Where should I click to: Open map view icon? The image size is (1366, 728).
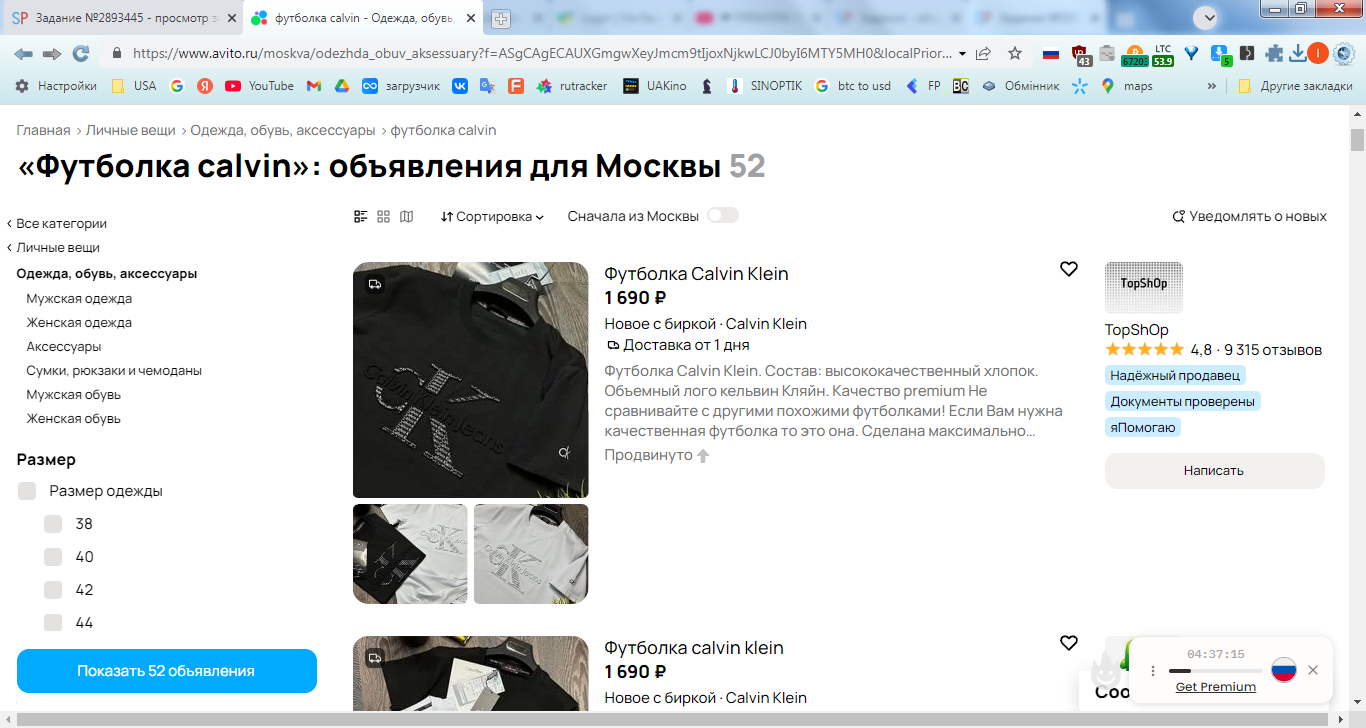click(x=406, y=216)
